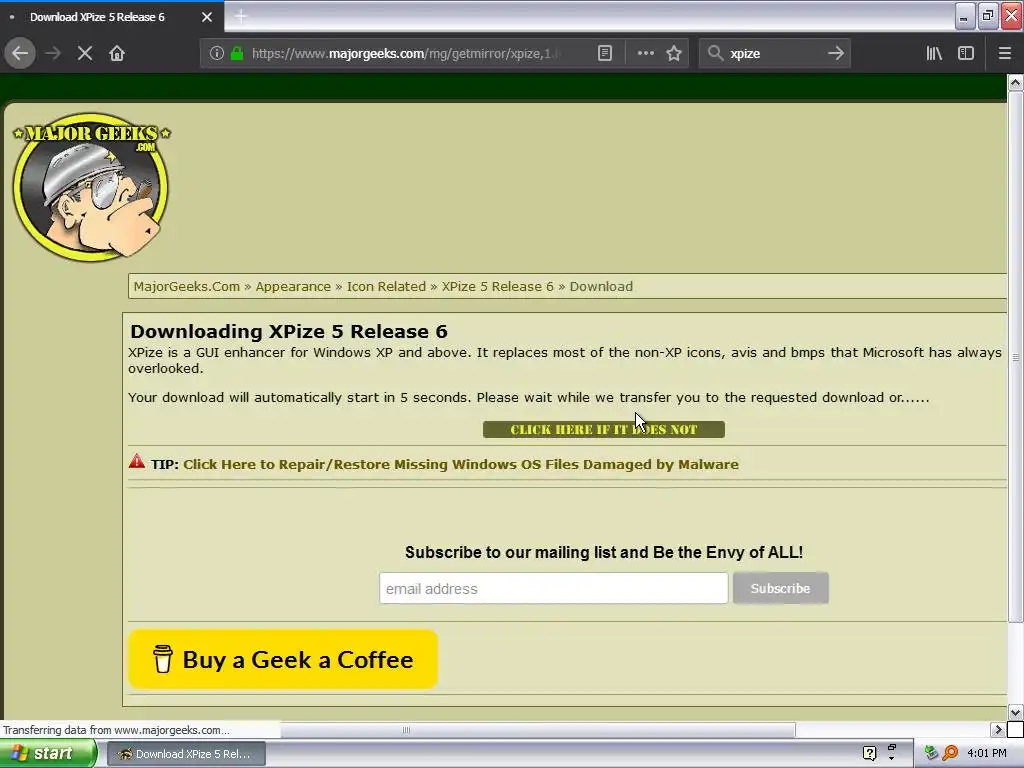
Task: Click the vertical scrollbar up arrow
Action: (1015, 83)
